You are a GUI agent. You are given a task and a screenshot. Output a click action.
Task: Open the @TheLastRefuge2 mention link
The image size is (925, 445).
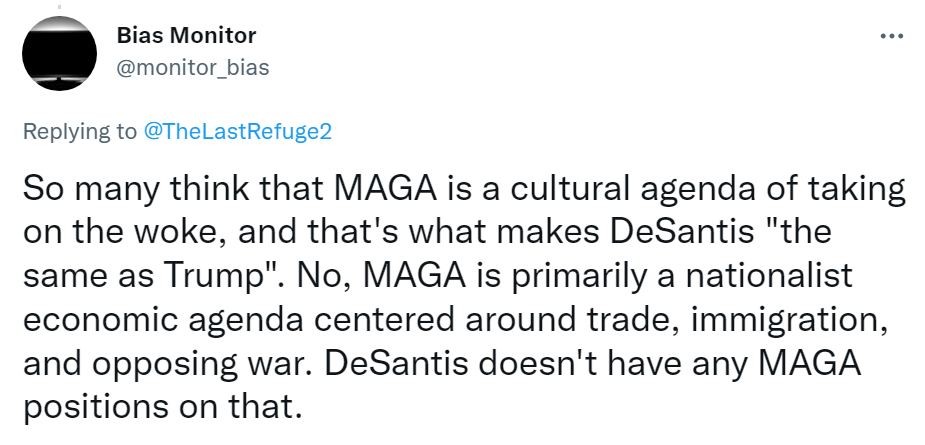pyautogui.click(x=238, y=133)
